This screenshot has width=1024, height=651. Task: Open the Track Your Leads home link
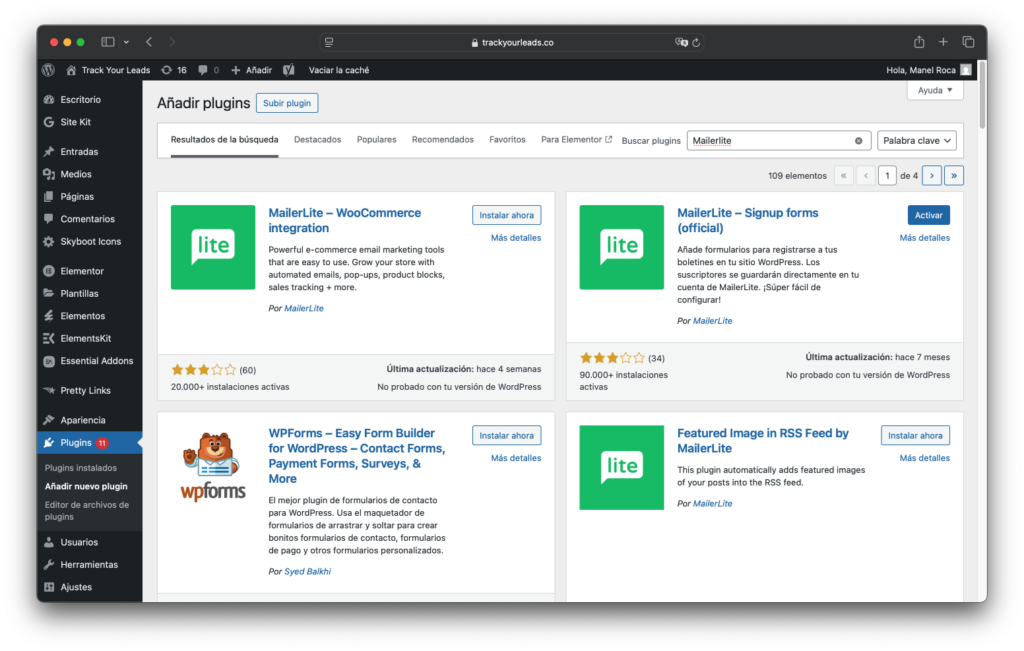[x=108, y=70]
